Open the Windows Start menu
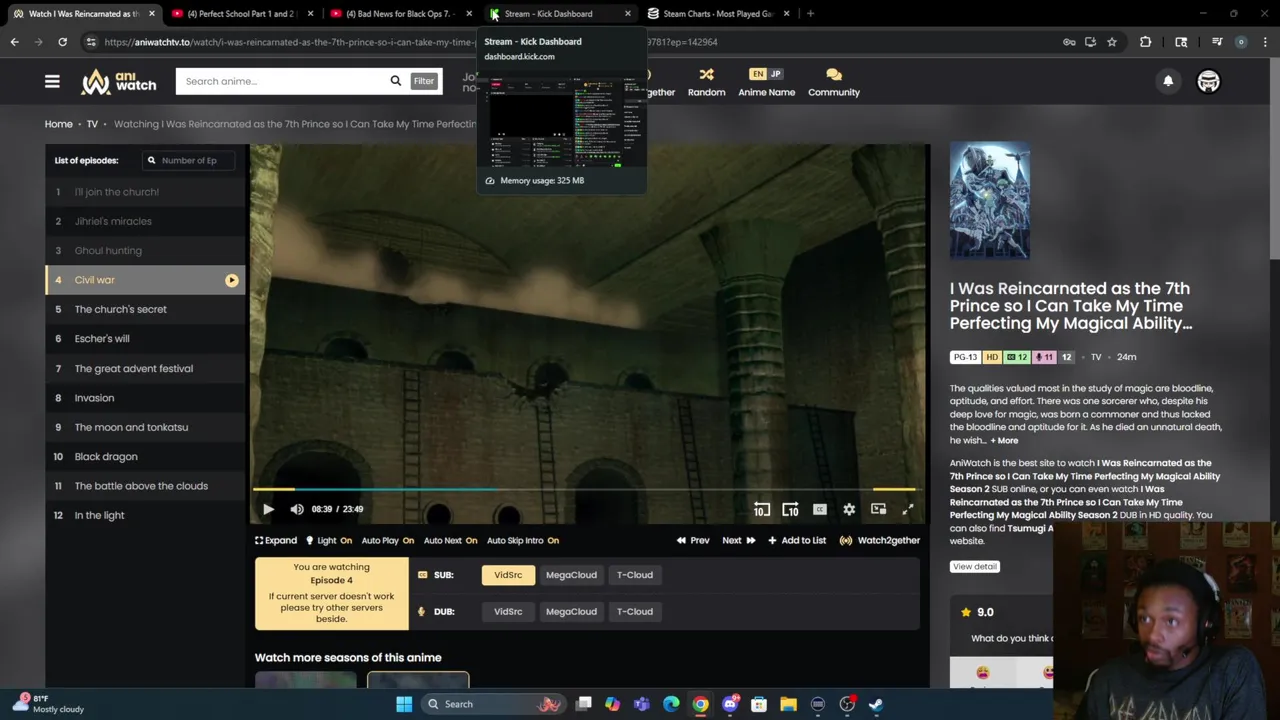This screenshot has height=720, width=1280. 404,704
